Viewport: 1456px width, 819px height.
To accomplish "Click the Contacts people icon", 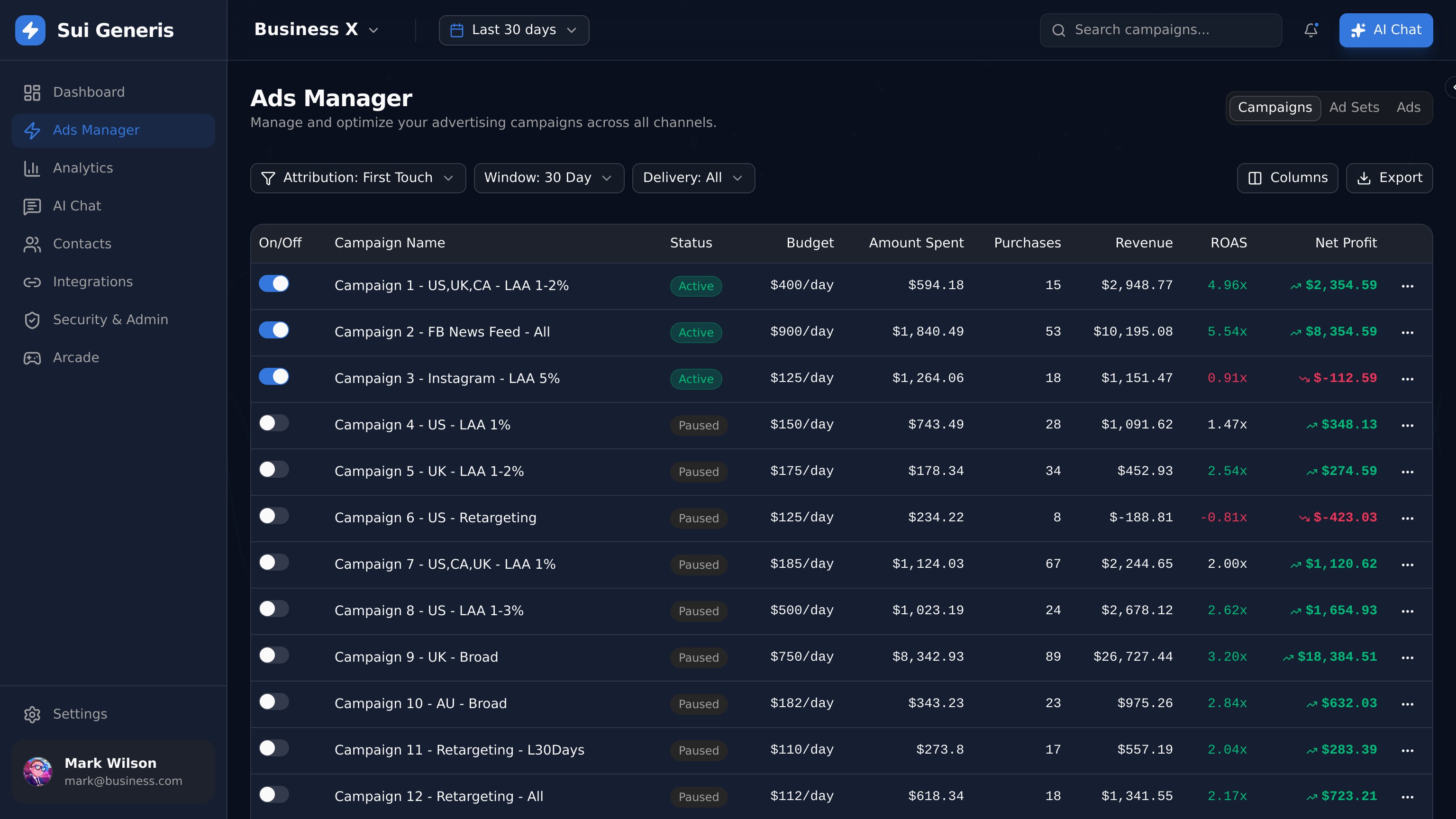I will point(32,244).
